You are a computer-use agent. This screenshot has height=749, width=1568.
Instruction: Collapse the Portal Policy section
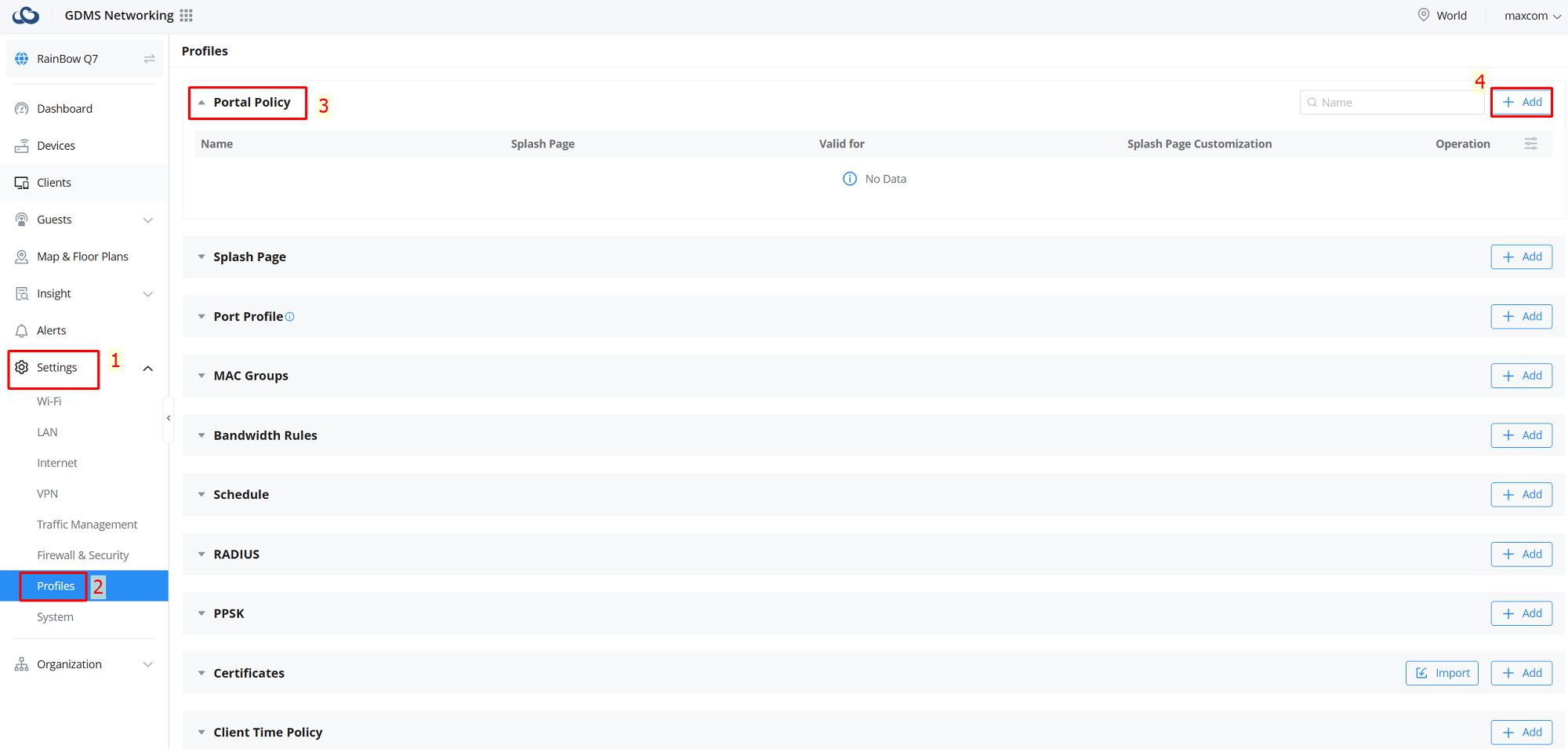click(x=201, y=103)
